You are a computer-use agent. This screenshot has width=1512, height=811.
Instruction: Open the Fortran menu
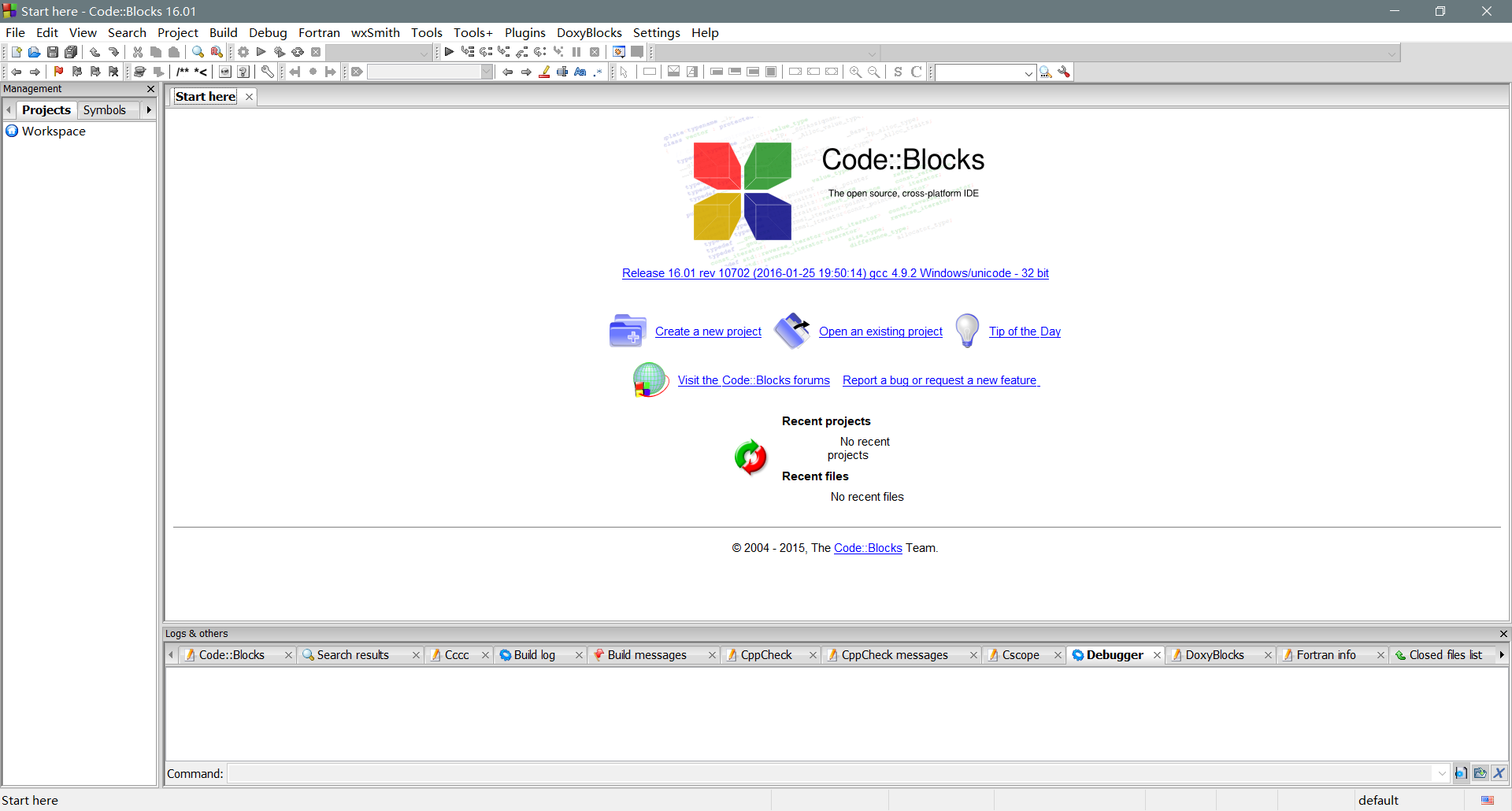319,32
